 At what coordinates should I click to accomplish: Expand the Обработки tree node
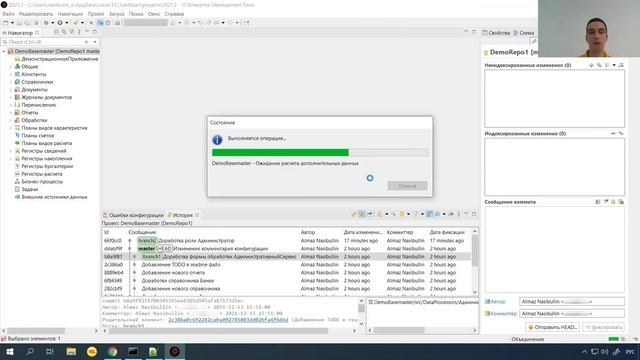pos(11,120)
